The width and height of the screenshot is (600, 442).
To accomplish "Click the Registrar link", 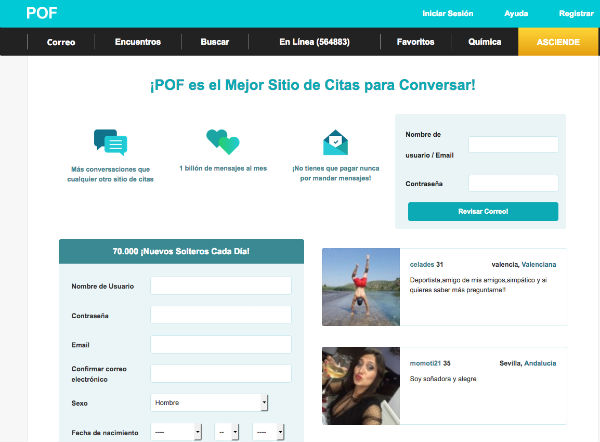I will point(576,14).
